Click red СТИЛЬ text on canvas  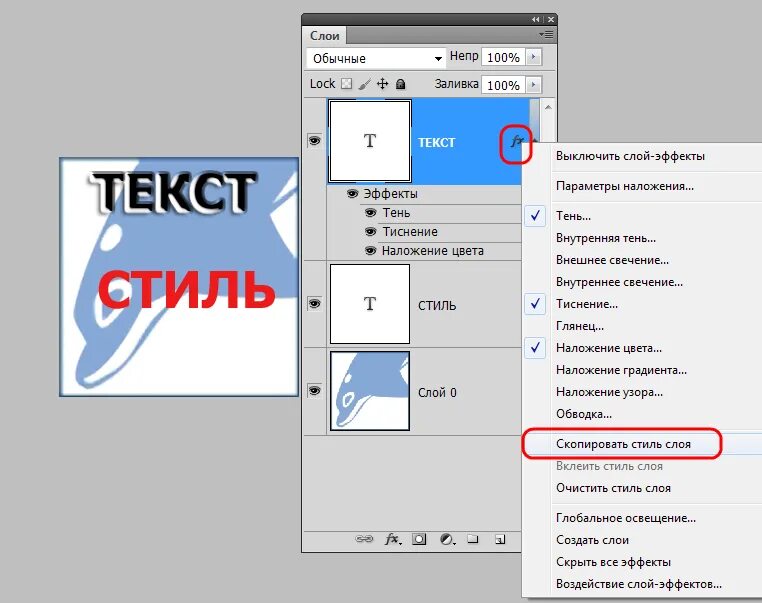pyautogui.click(x=187, y=289)
